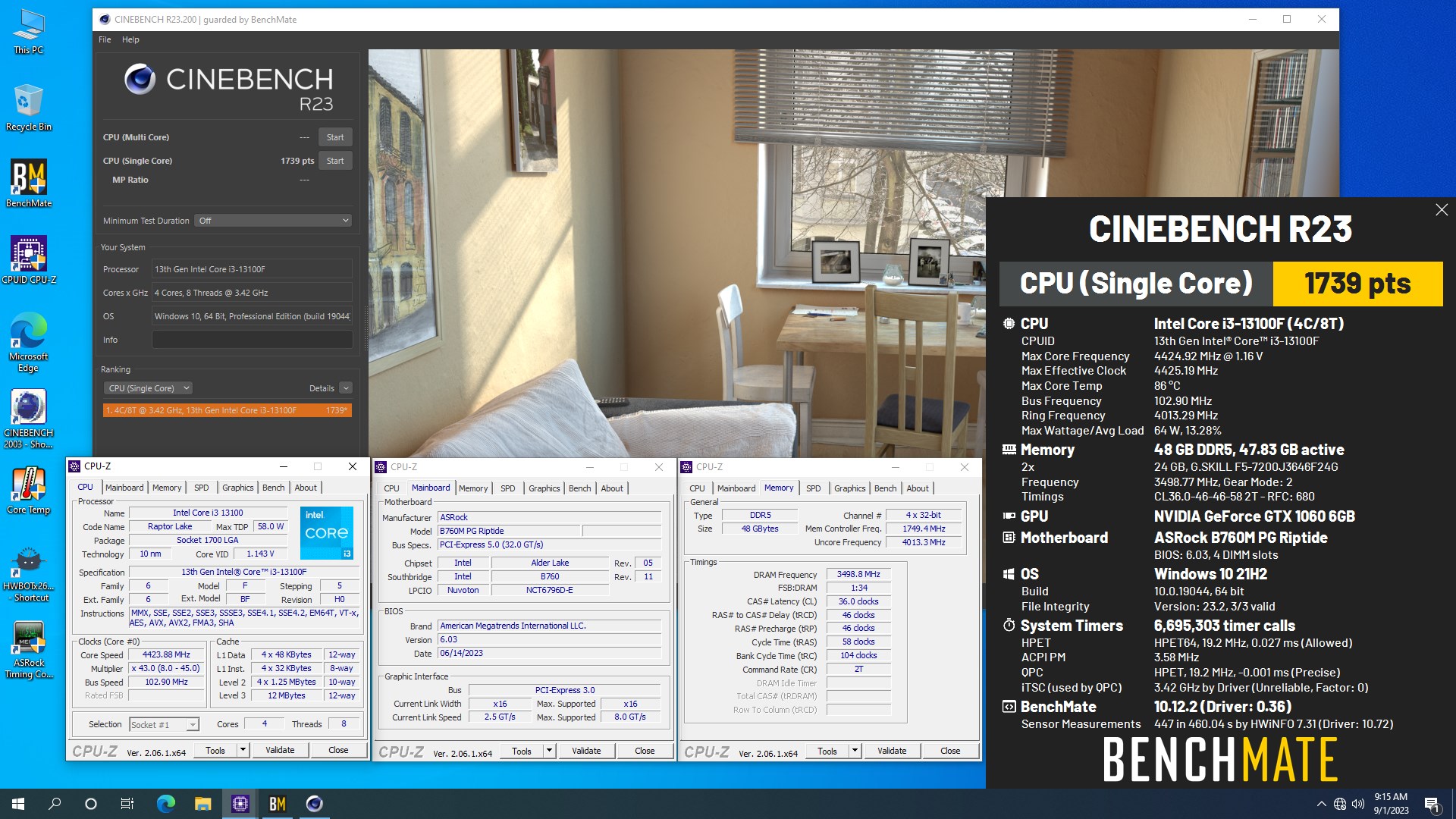Click the Windows Start button
Screen dimensions: 1456x819
coord(18,804)
